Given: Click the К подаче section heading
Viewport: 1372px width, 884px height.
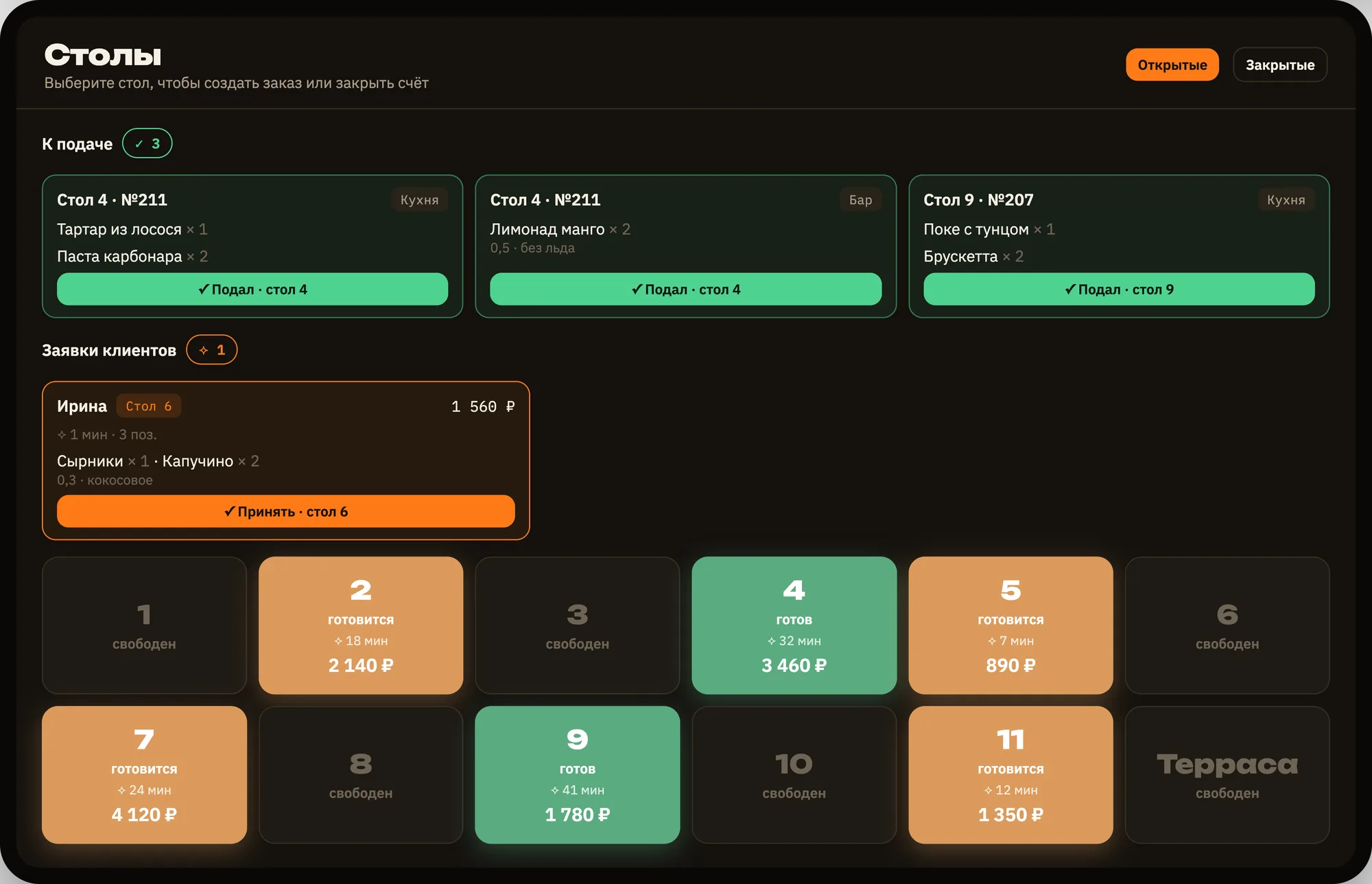Looking at the screenshot, I should [78, 144].
